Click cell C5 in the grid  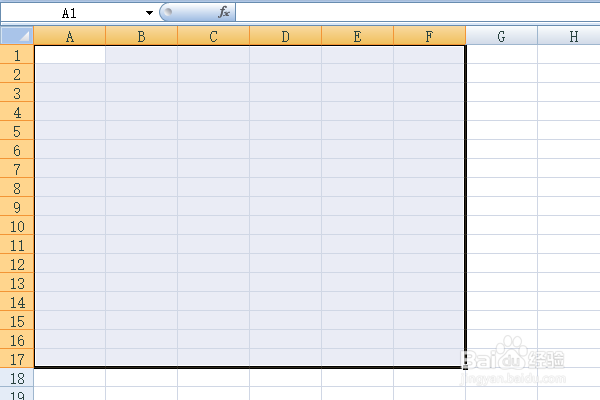pyautogui.click(x=214, y=131)
